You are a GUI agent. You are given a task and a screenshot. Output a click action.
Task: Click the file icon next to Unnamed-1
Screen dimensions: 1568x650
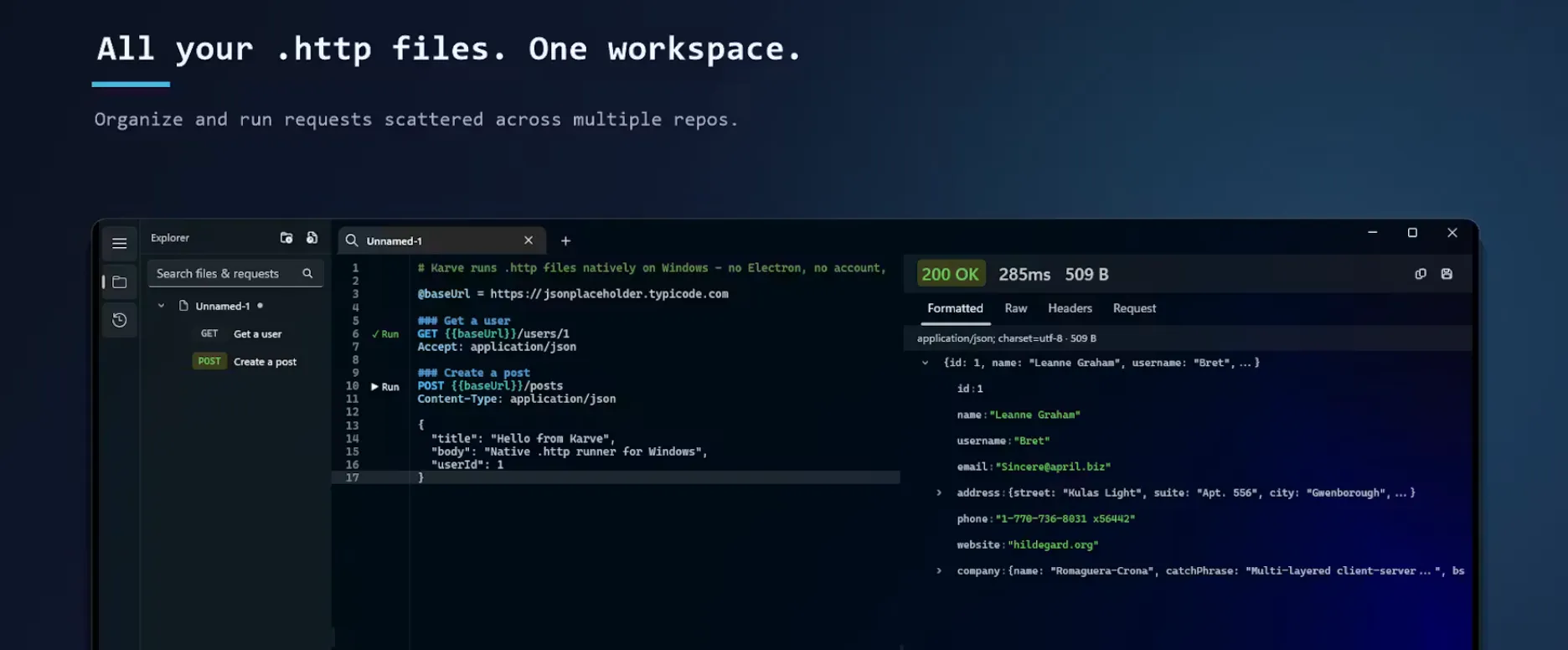tap(183, 306)
